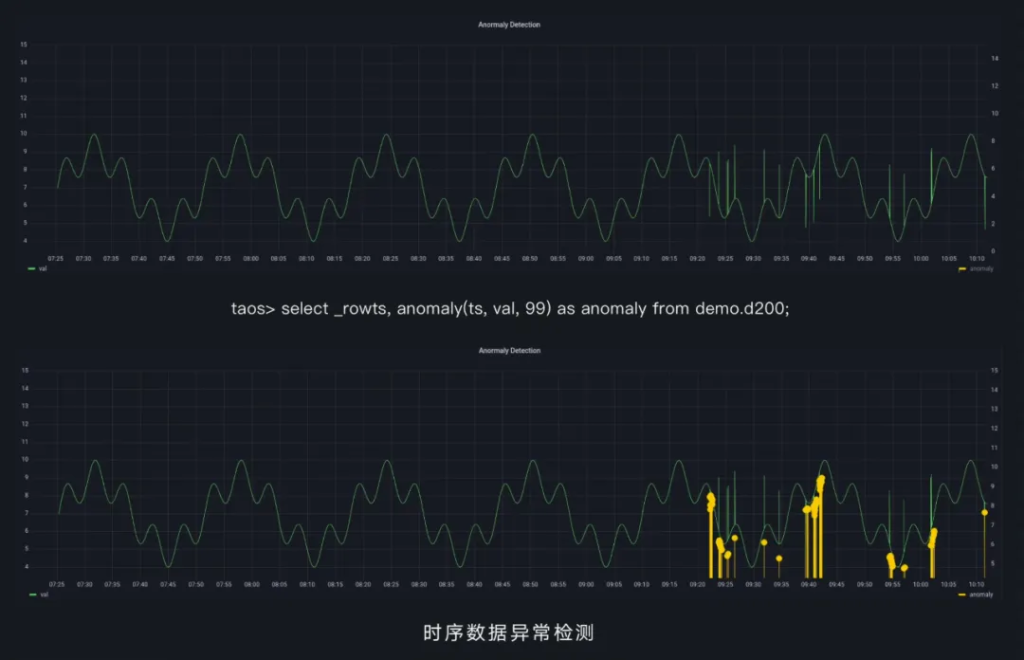The image size is (1024, 660).
Task: Click the first wave peak near 07:30 in top chart
Action: pyautogui.click(x=94, y=135)
